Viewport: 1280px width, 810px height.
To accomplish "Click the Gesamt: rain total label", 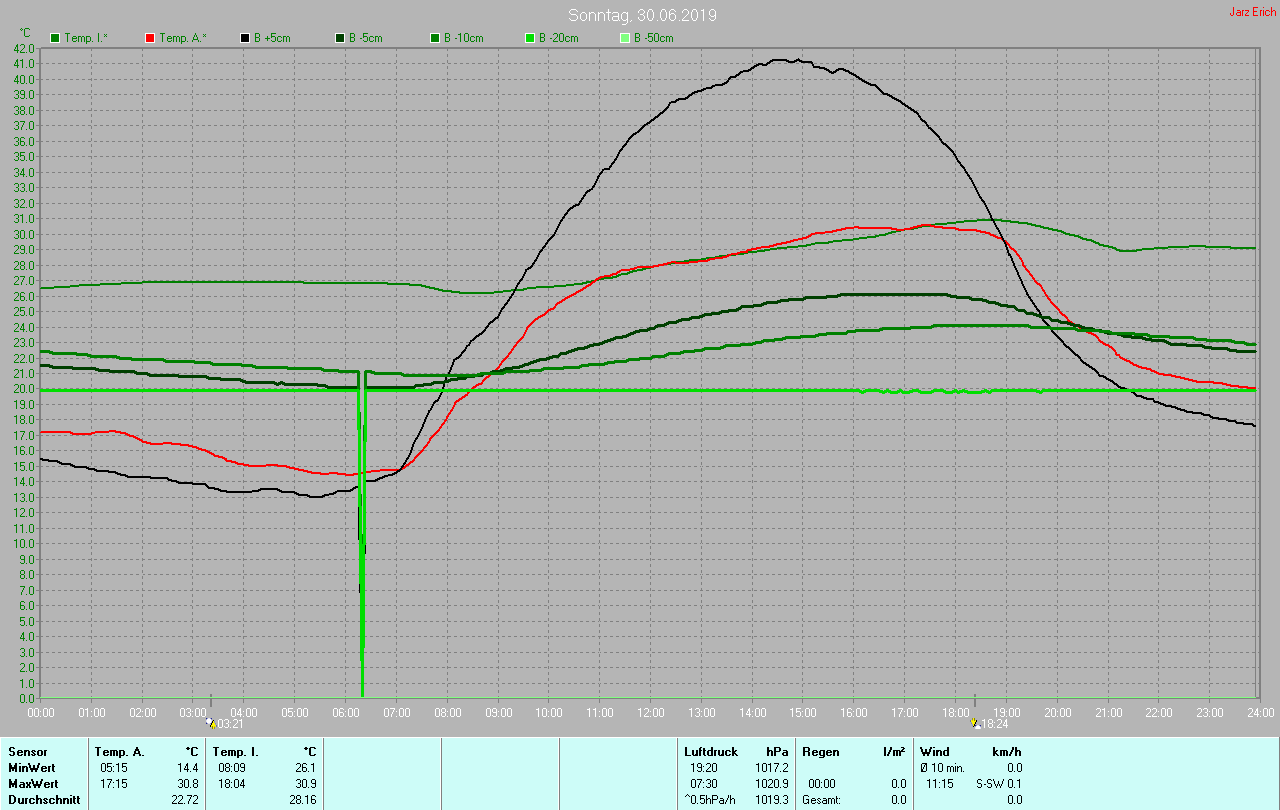I will click(x=821, y=799).
